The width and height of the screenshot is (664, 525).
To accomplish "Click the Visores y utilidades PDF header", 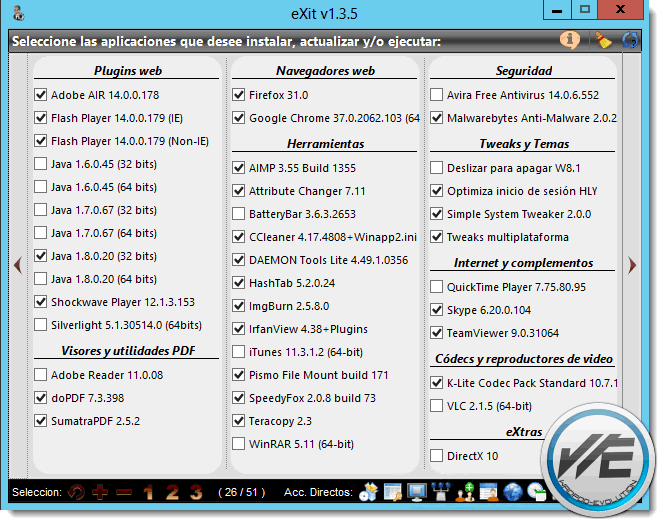I will click(x=128, y=351).
